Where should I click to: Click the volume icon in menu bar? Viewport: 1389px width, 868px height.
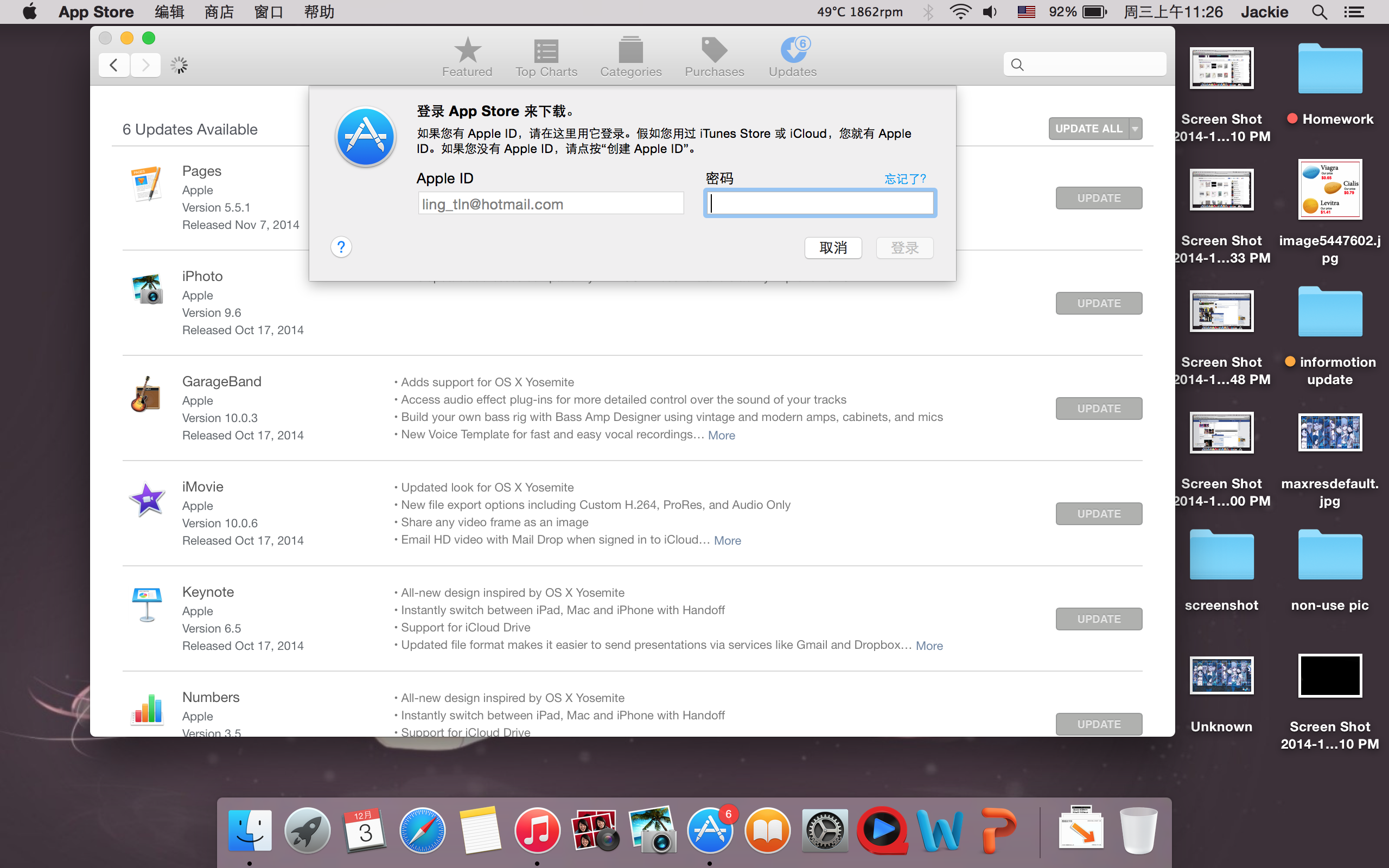pos(990,11)
